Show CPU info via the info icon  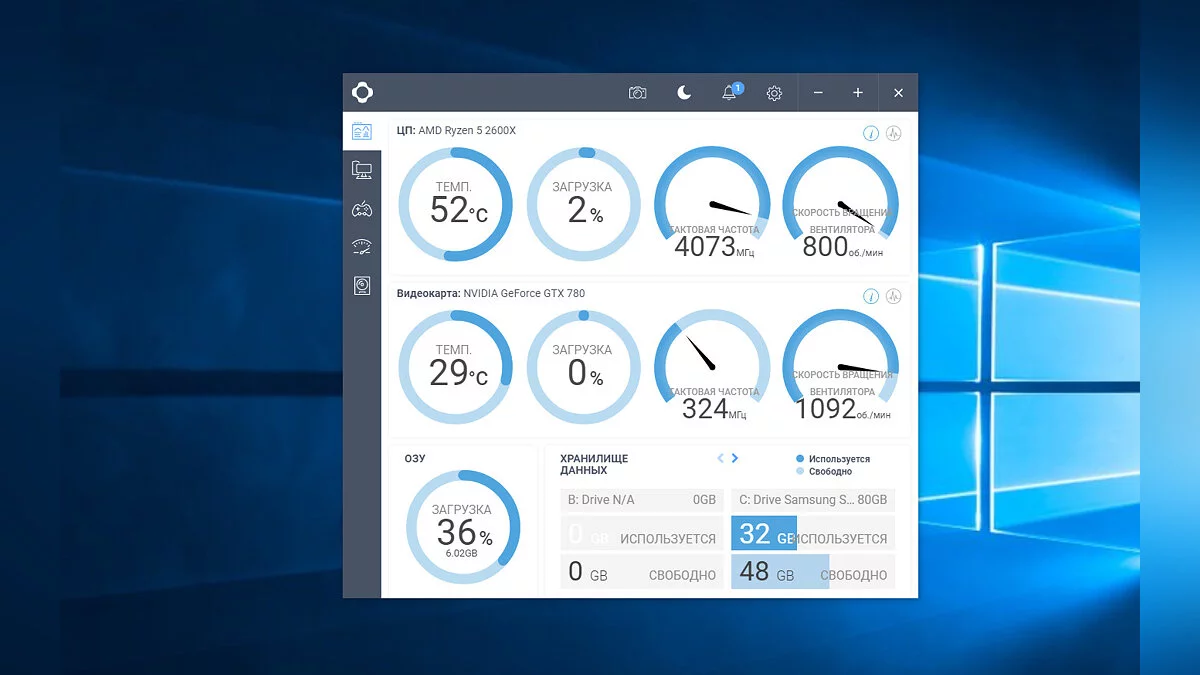point(871,133)
